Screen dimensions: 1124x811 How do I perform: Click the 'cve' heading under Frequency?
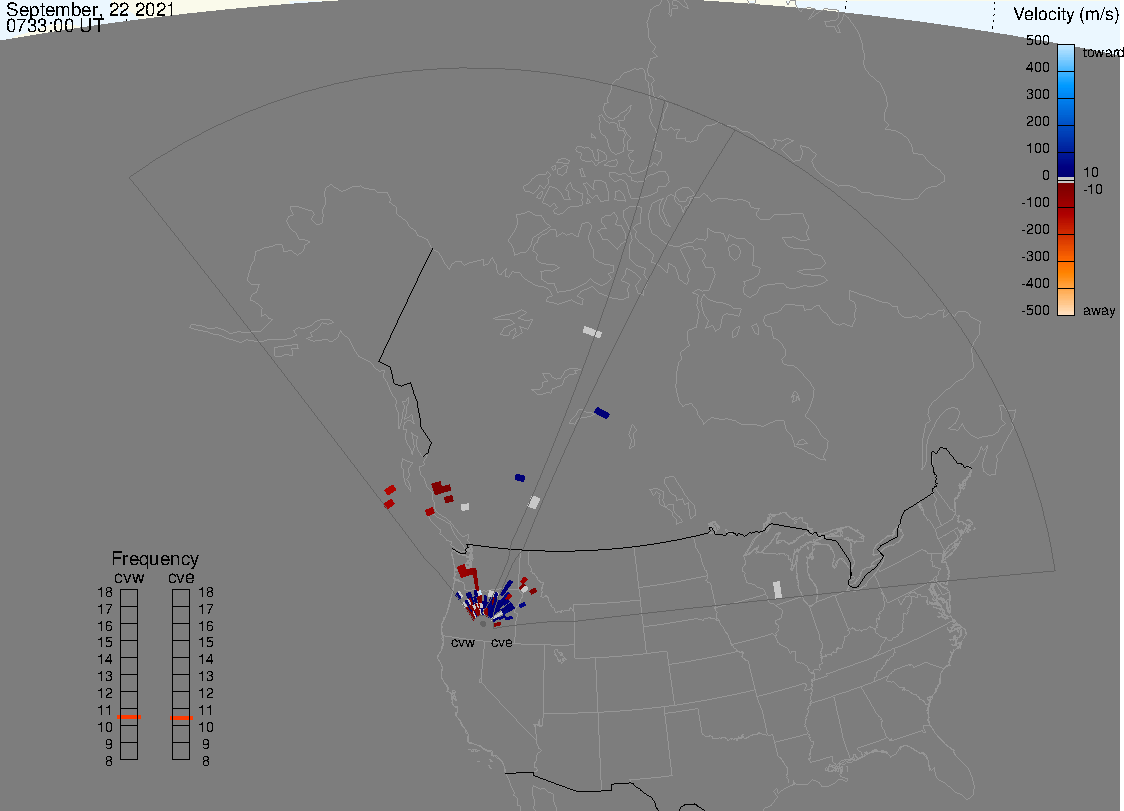pyautogui.click(x=181, y=577)
